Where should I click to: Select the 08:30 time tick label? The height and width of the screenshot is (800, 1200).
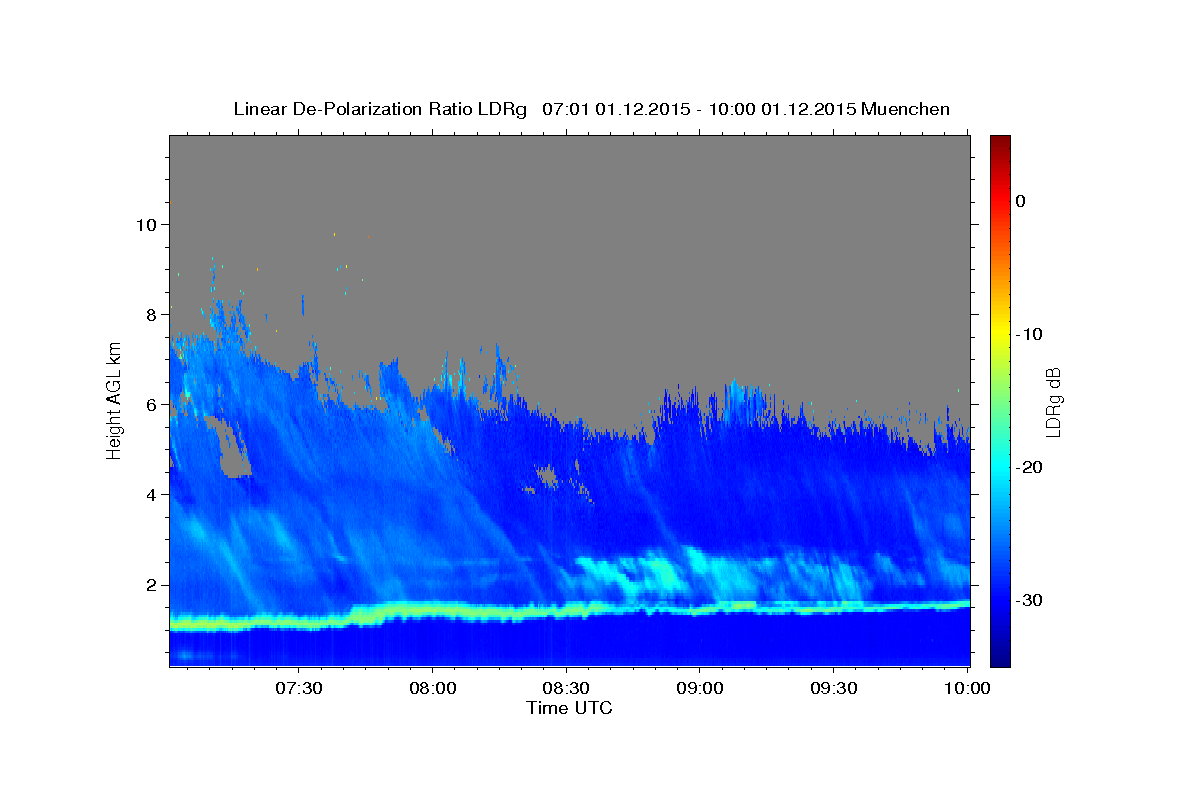click(566, 689)
